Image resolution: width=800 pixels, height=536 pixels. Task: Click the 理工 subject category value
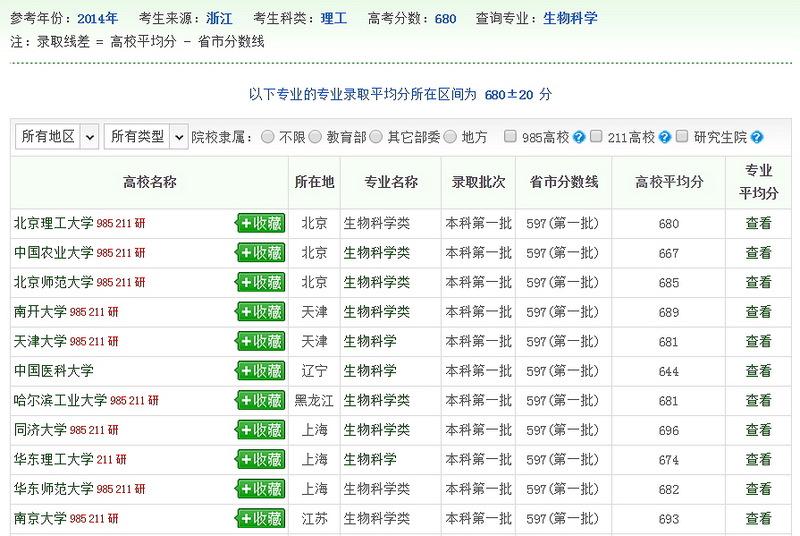pos(334,18)
